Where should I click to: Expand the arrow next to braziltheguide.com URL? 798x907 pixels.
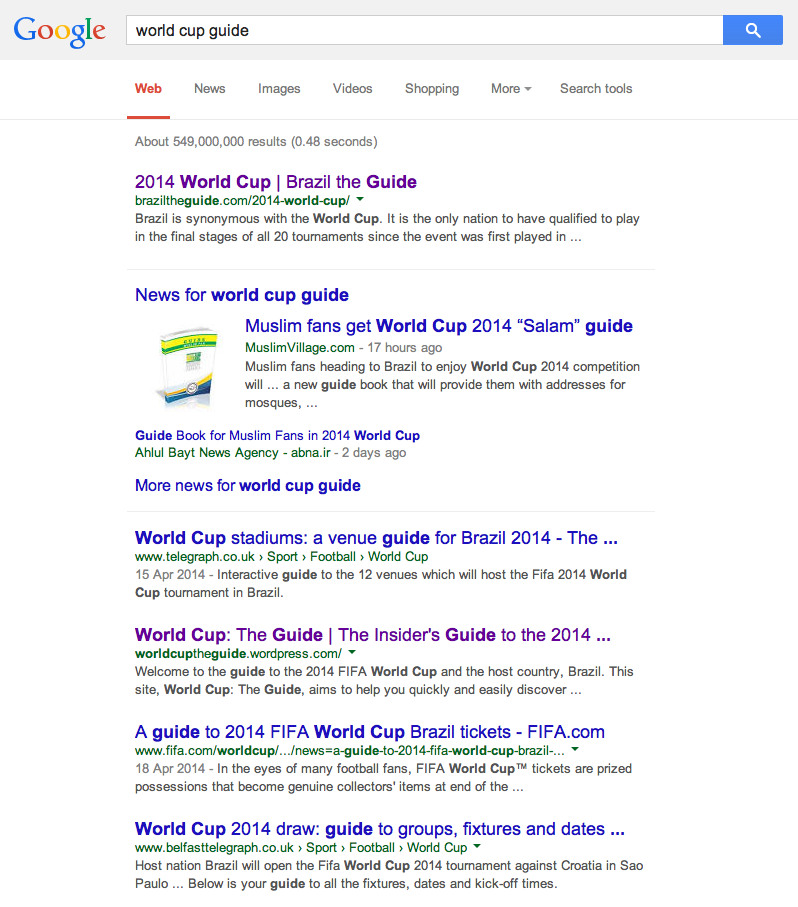(360, 200)
